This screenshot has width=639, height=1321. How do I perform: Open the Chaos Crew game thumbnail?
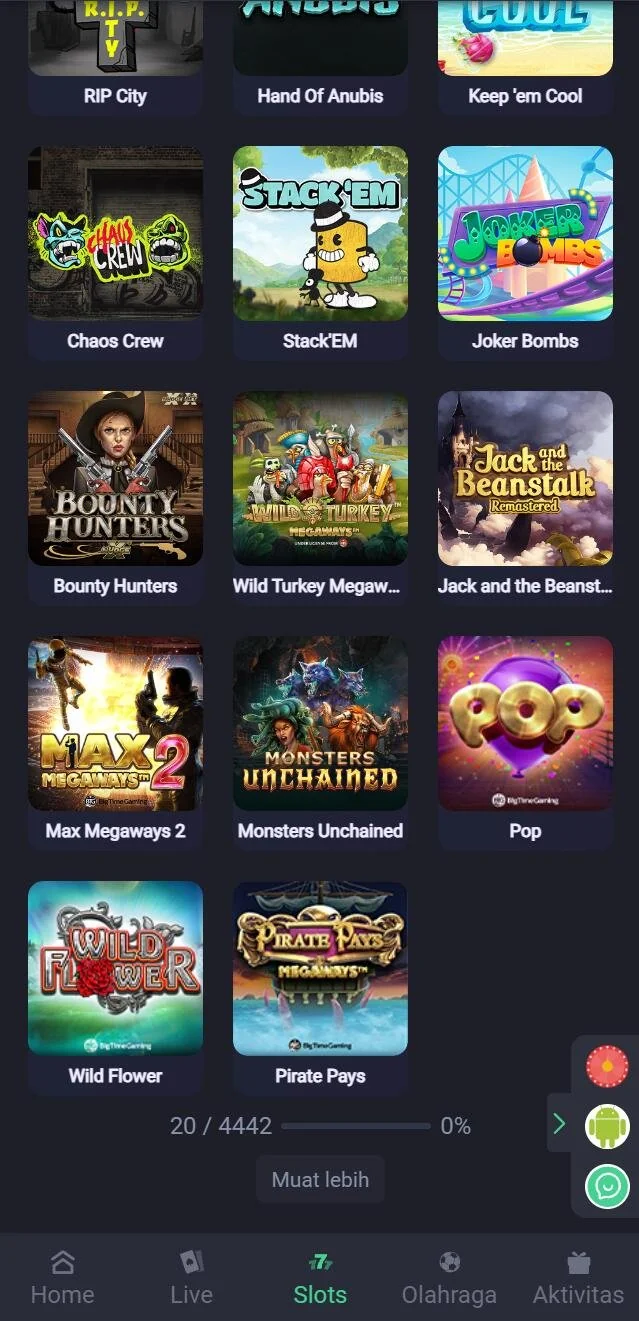tap(115, 233)
